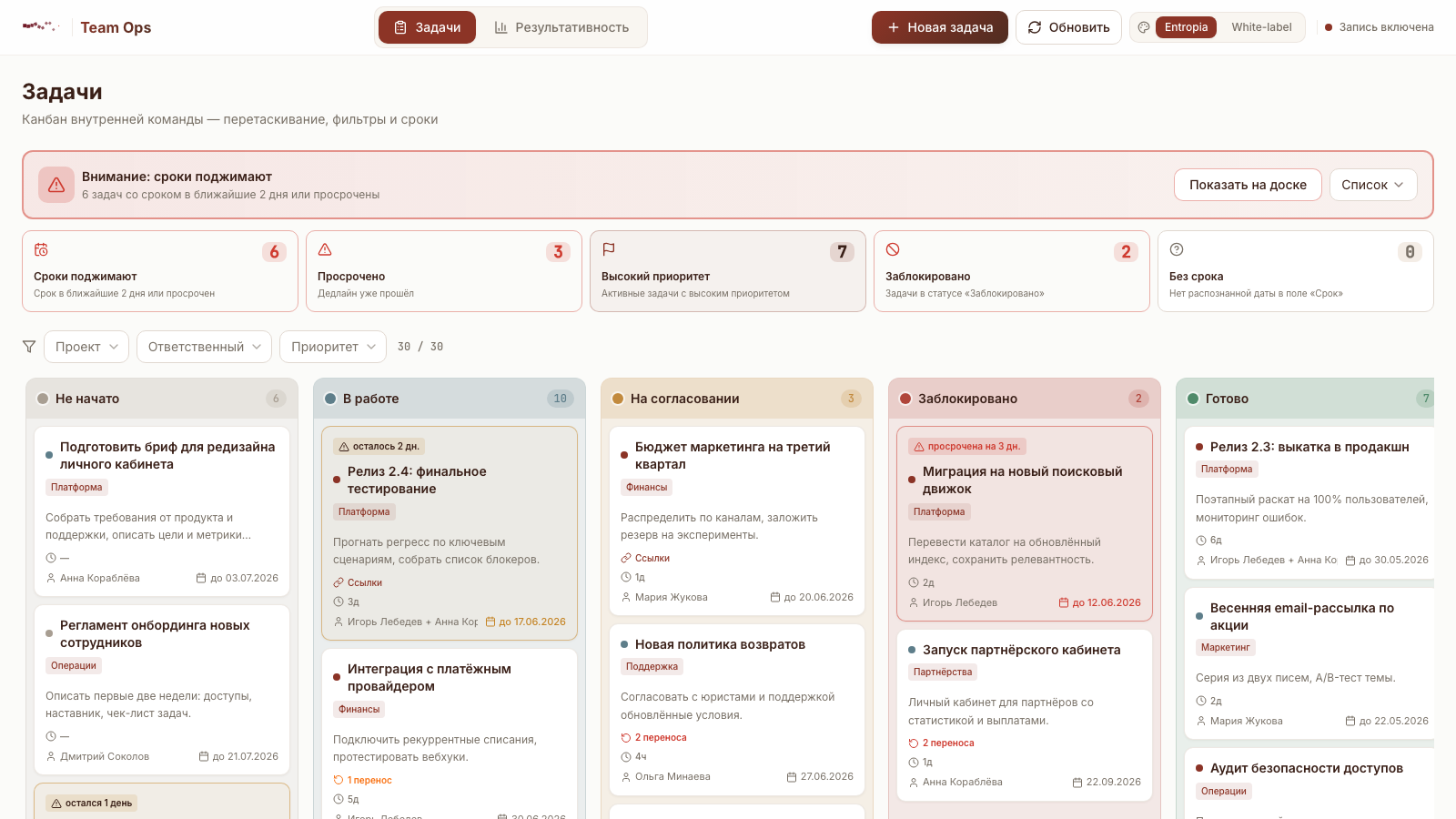Click assignee Мария Жукова on Бюджет маркетинга
Image resolution: width=1456 pixels, height=819 pixels.
(x=664, y=597)
